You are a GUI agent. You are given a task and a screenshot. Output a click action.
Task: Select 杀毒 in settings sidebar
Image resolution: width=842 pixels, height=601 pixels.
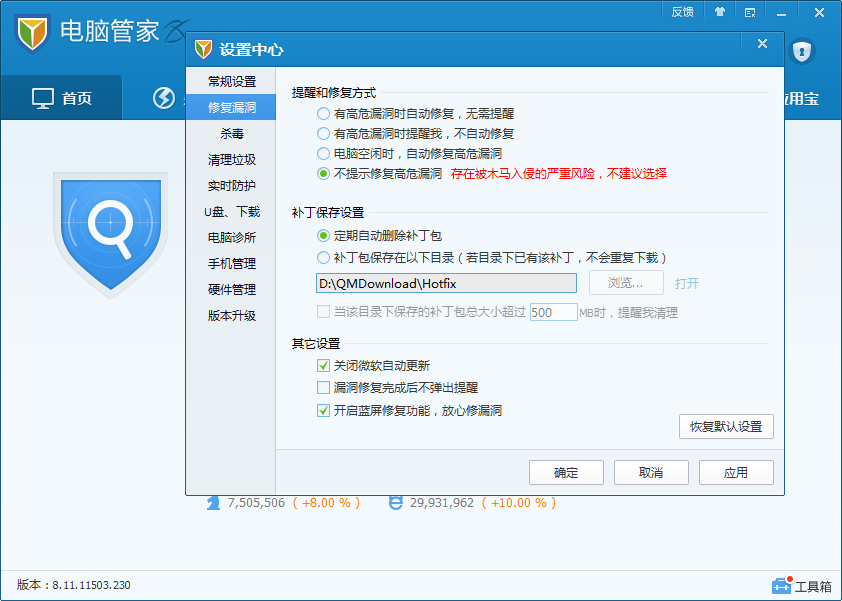[231, 134]
